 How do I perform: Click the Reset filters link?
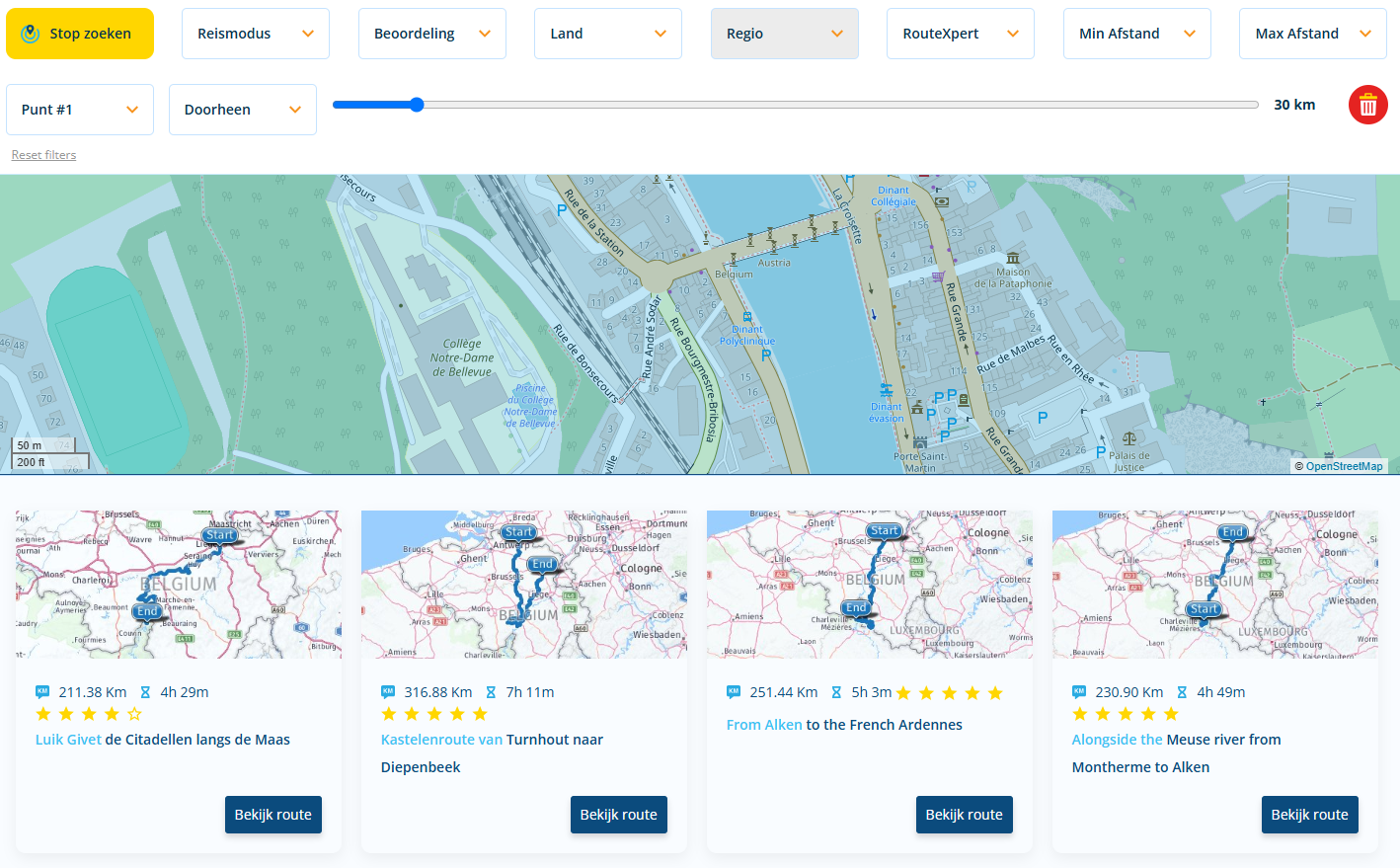click(x=43, y=155)
